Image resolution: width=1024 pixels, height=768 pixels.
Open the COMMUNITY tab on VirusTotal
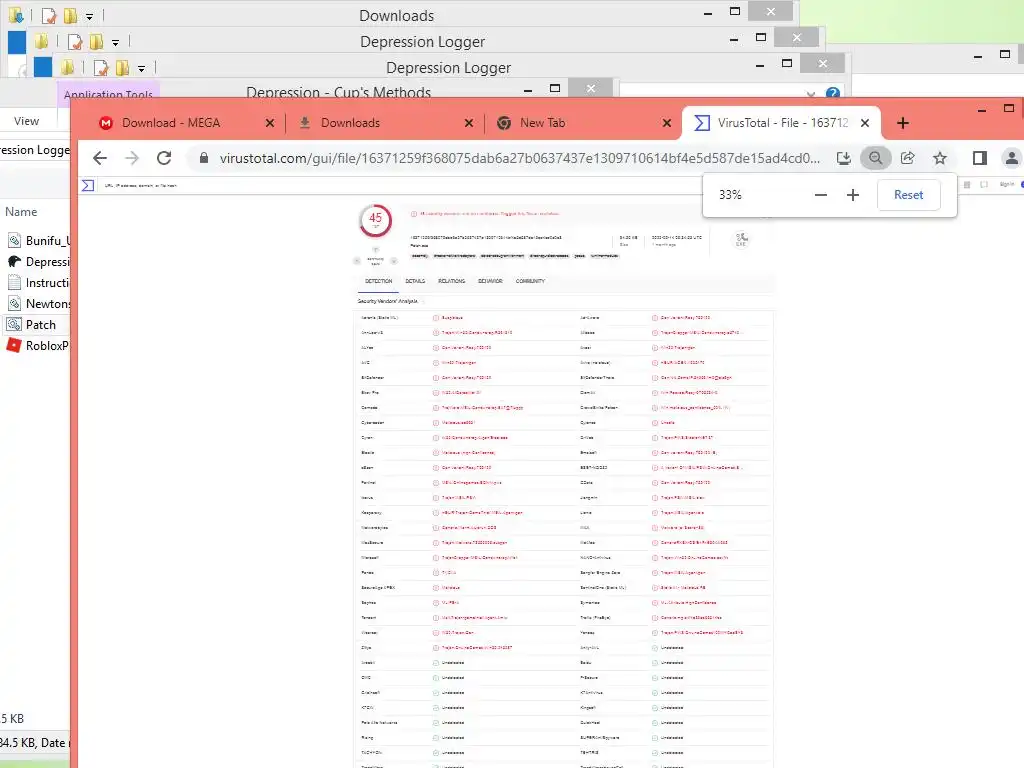click(530, 281)
